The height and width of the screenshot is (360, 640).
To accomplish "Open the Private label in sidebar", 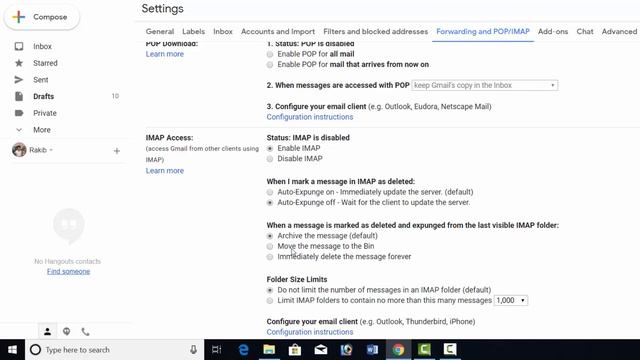I will coord(45,113).
